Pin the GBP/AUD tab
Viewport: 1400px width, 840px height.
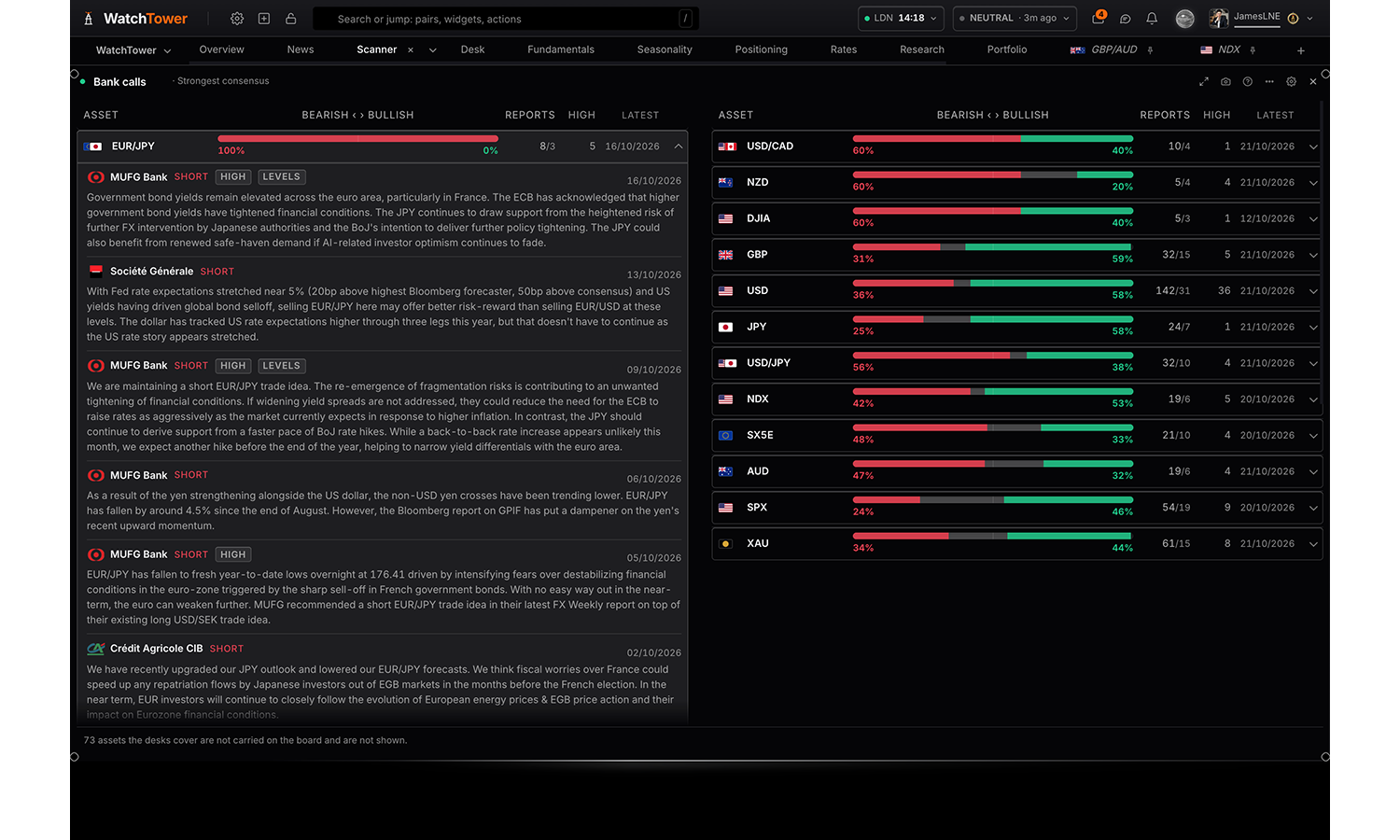click(x=1151, y=50)
